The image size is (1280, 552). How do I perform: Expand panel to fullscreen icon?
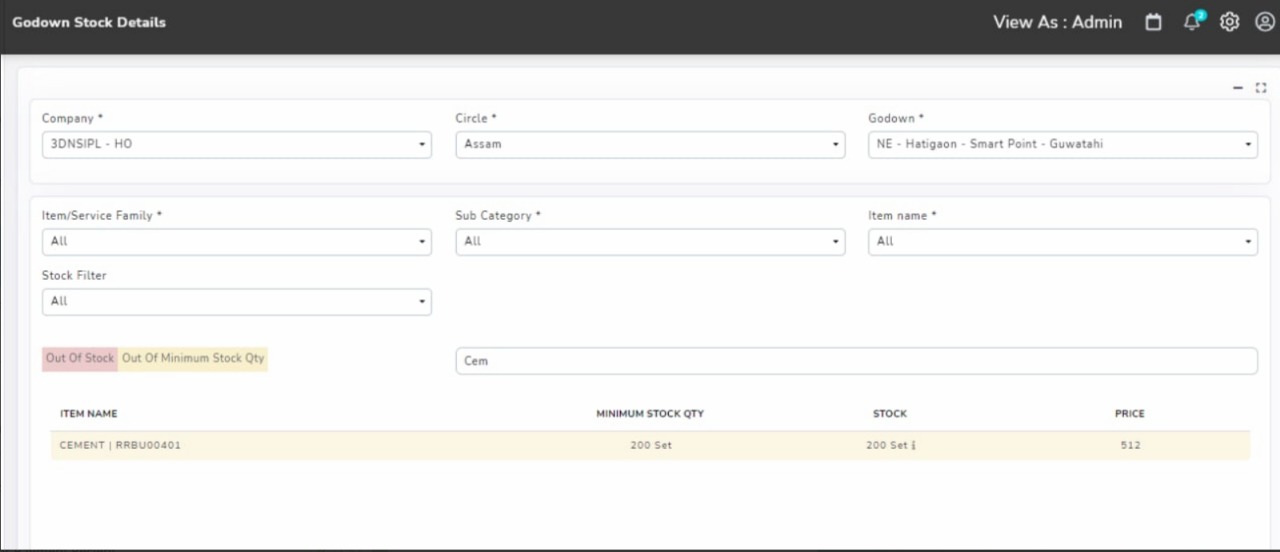click(x=1261, y=88)
